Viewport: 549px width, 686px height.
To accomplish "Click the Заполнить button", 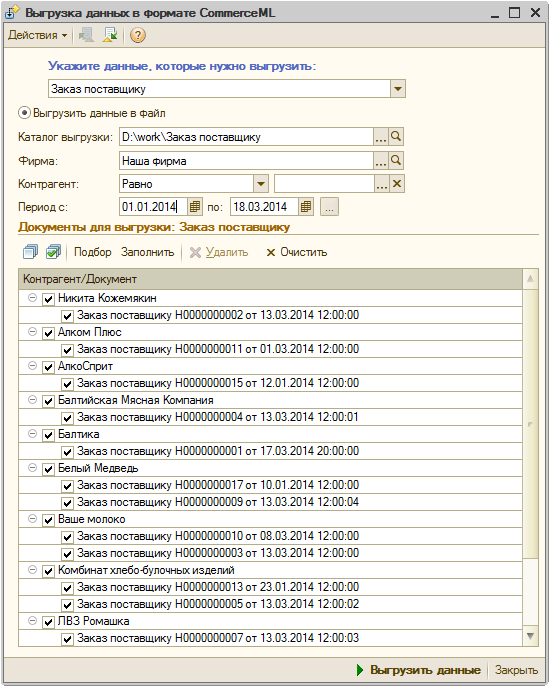I will [x=147, y=252].
